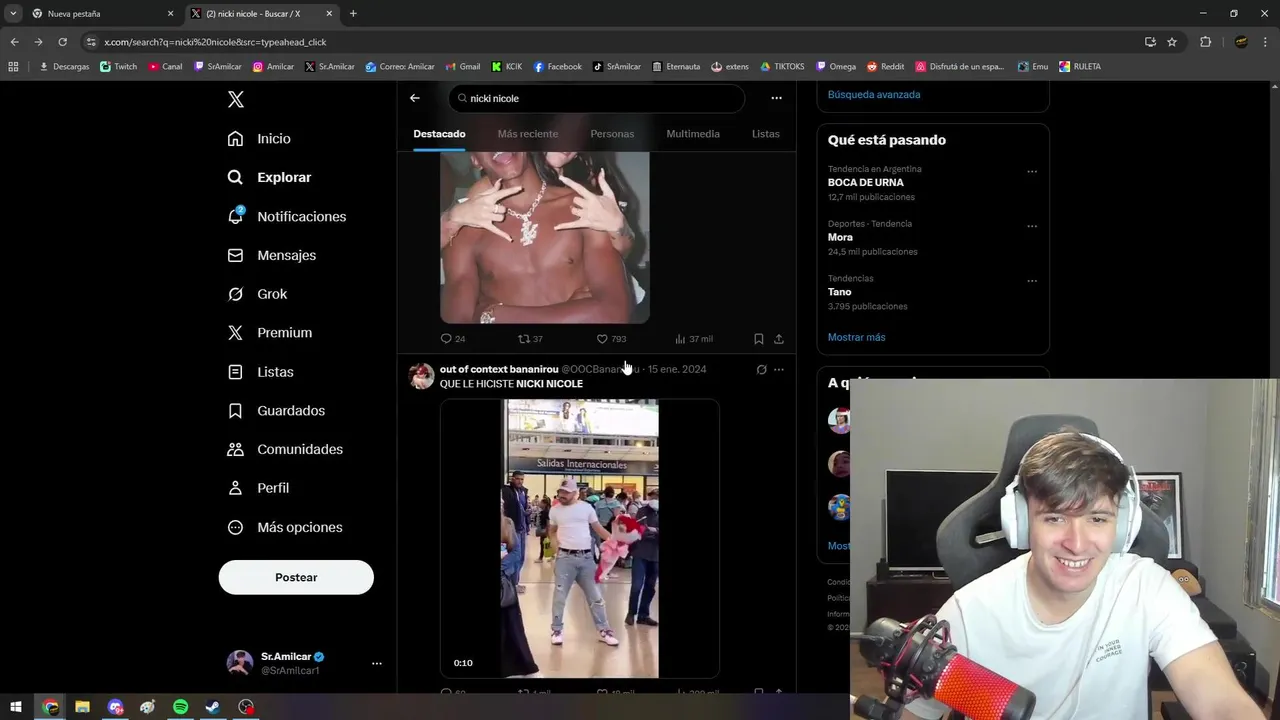
Task: Open the Windows Start menu
Action: click(16, 707)
